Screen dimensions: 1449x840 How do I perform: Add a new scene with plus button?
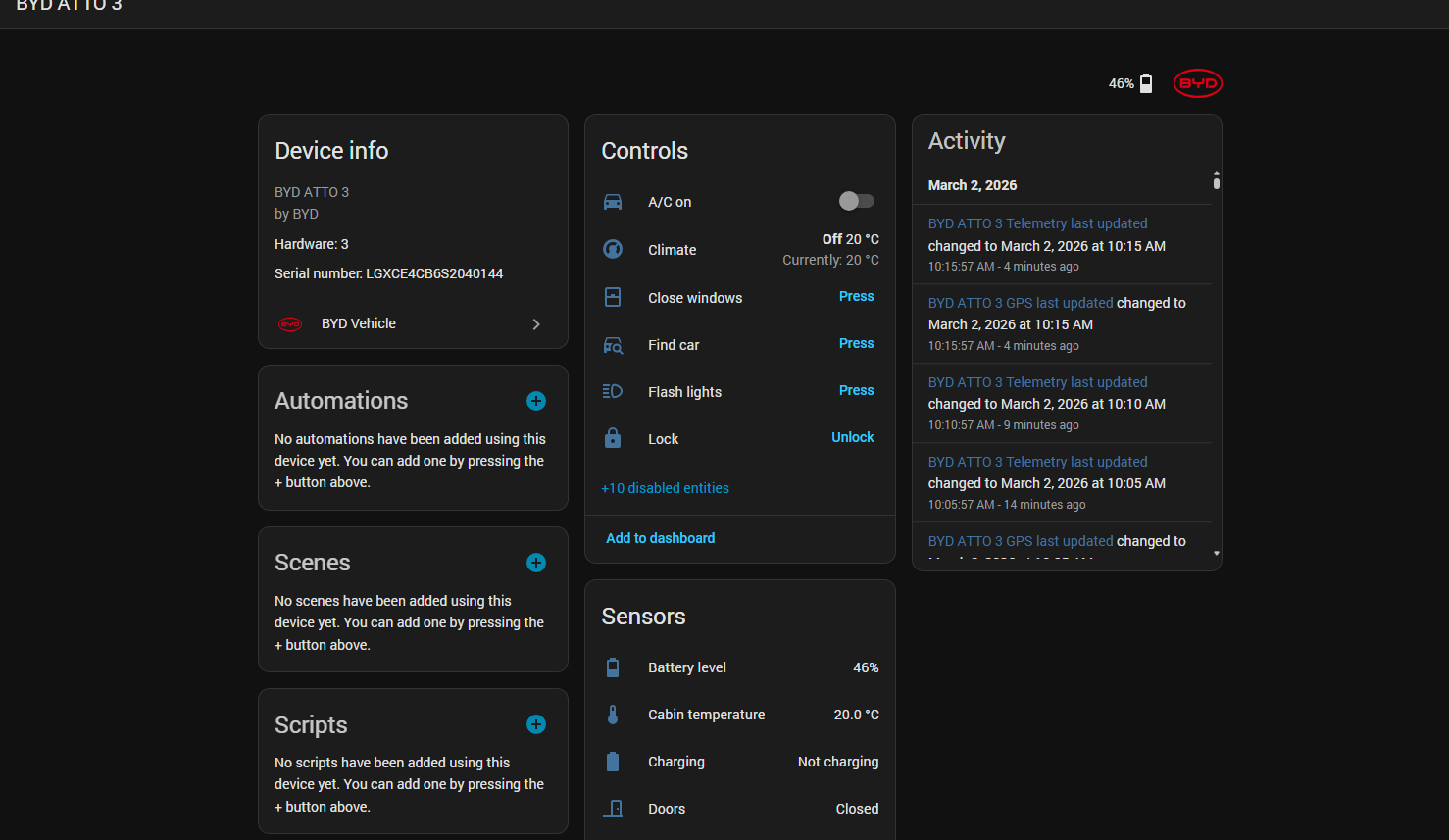tap(536, 563)
